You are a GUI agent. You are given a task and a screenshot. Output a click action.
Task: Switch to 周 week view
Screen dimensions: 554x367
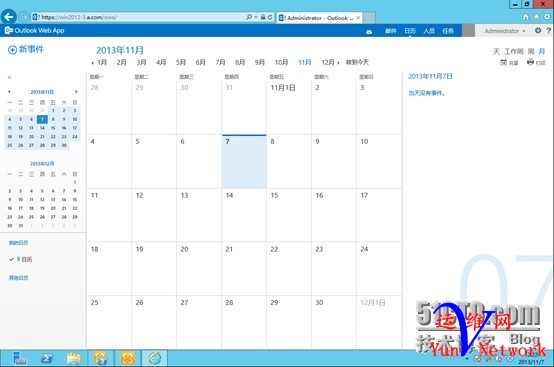531,52
